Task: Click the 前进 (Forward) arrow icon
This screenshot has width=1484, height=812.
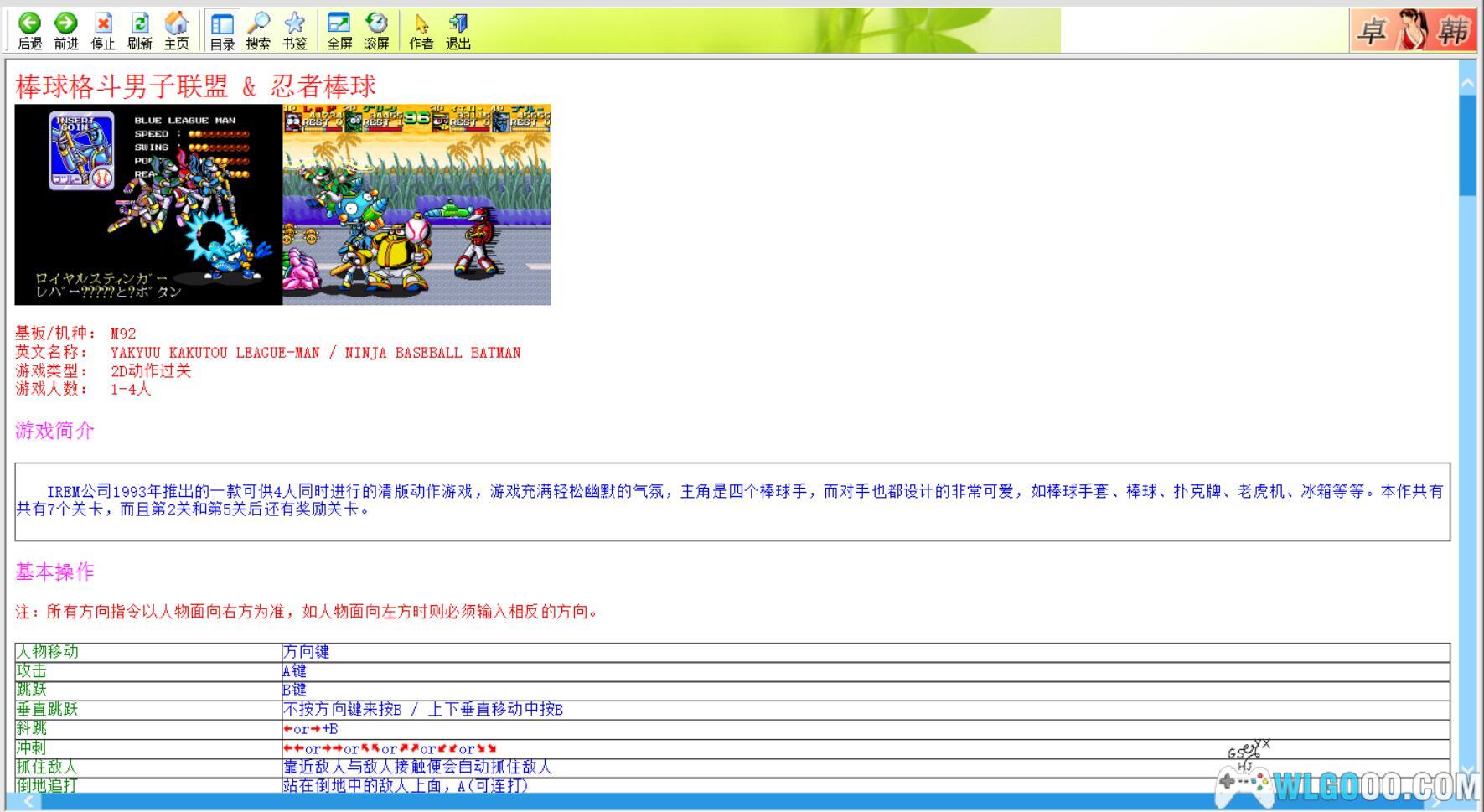Action: 66,31
